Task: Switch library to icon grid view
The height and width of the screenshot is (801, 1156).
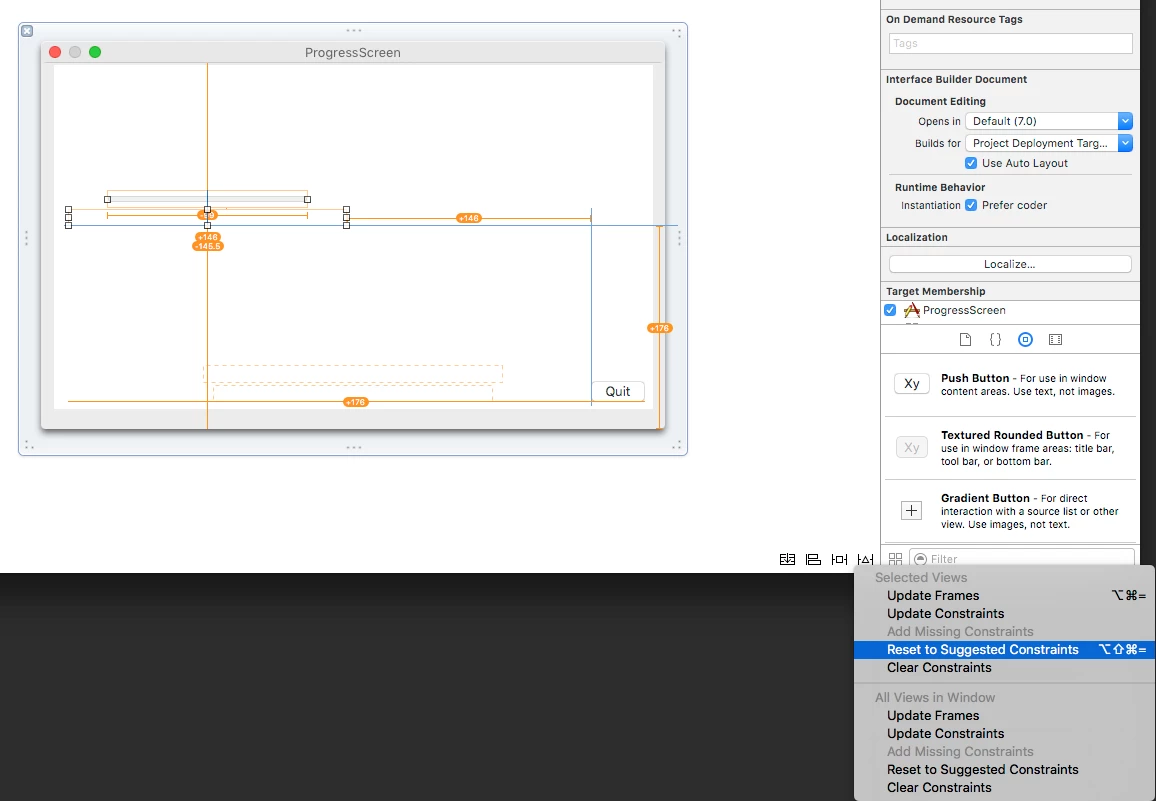Action: (x=895, y=559)
